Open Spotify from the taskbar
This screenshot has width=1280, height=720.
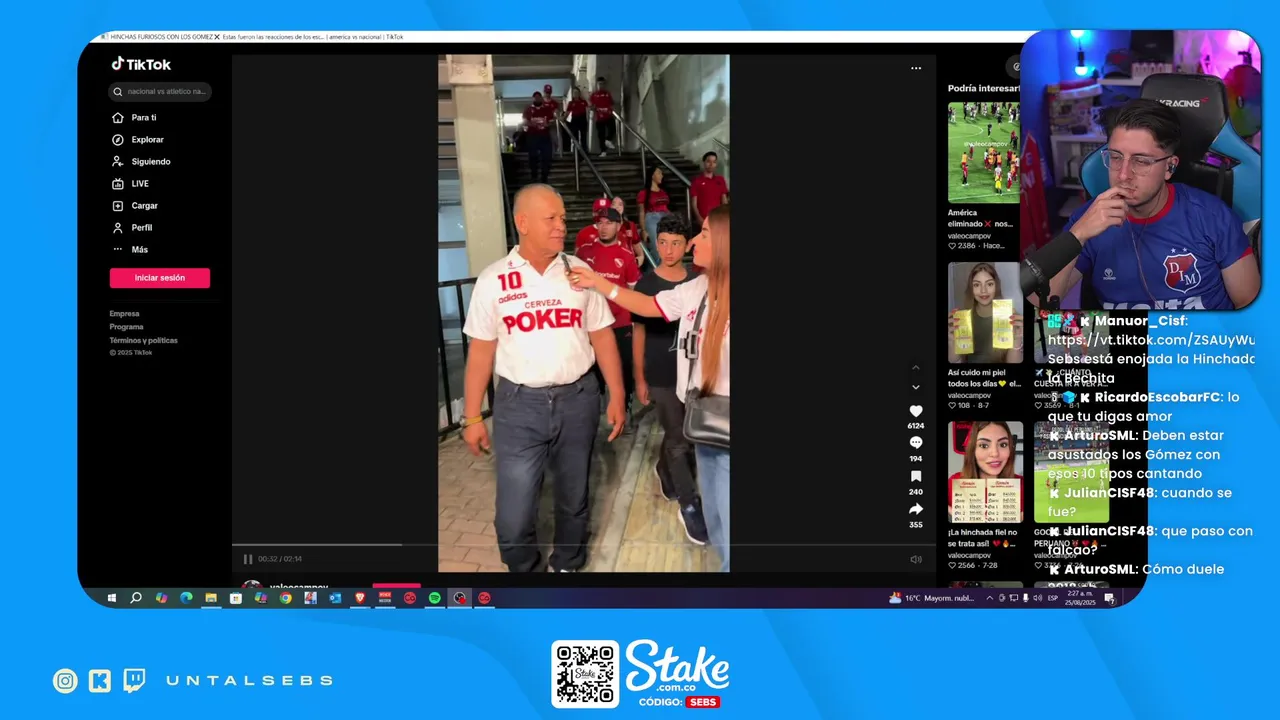tap(435, 598)
